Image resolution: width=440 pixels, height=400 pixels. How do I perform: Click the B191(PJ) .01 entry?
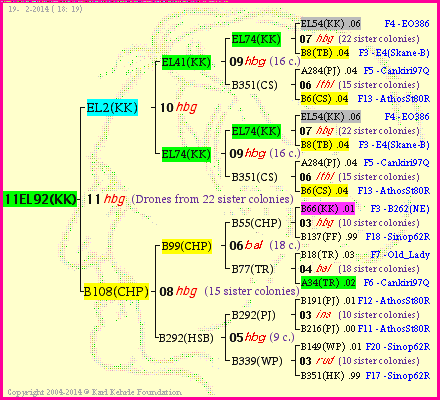point(328,301)
